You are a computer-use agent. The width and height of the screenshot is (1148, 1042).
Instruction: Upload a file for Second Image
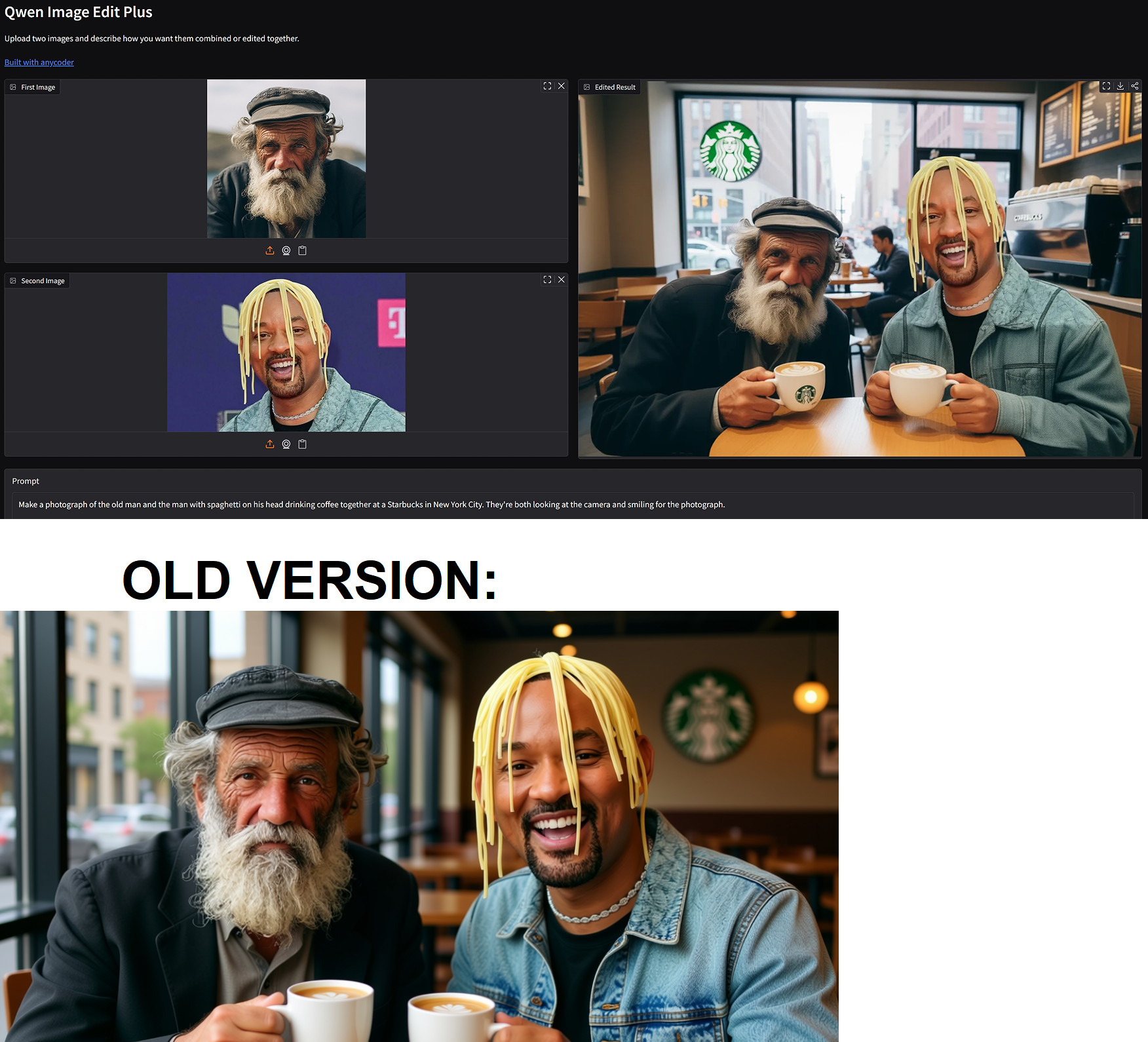(x=270, y=444)
